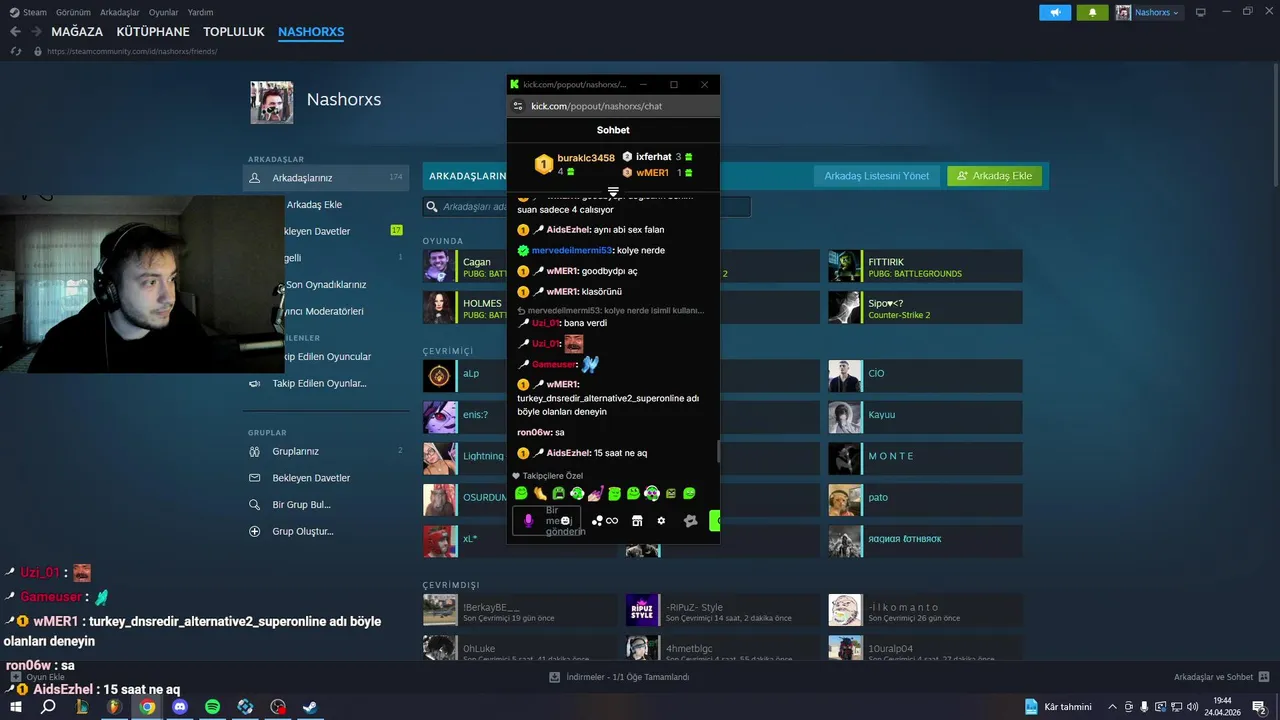Open M O N T E friend card
The width and height of the screenshot is (1280, 720).
click(x=925, y=458)
